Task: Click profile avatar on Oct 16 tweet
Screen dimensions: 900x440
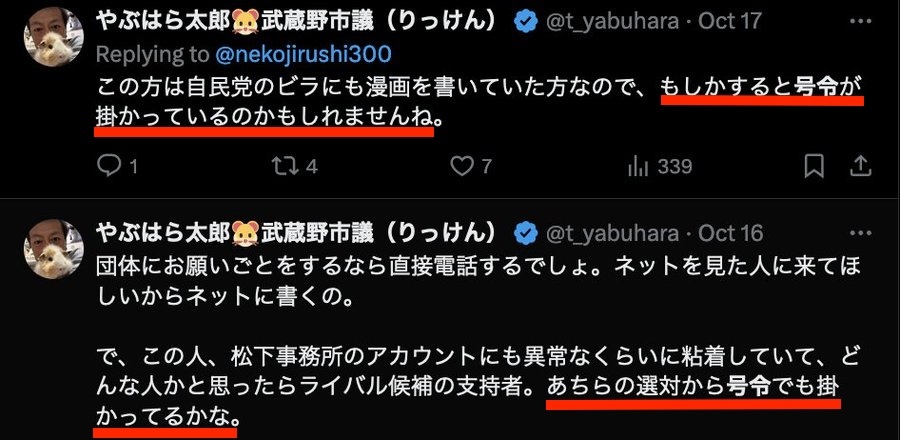Action: (x=53, y=248)
